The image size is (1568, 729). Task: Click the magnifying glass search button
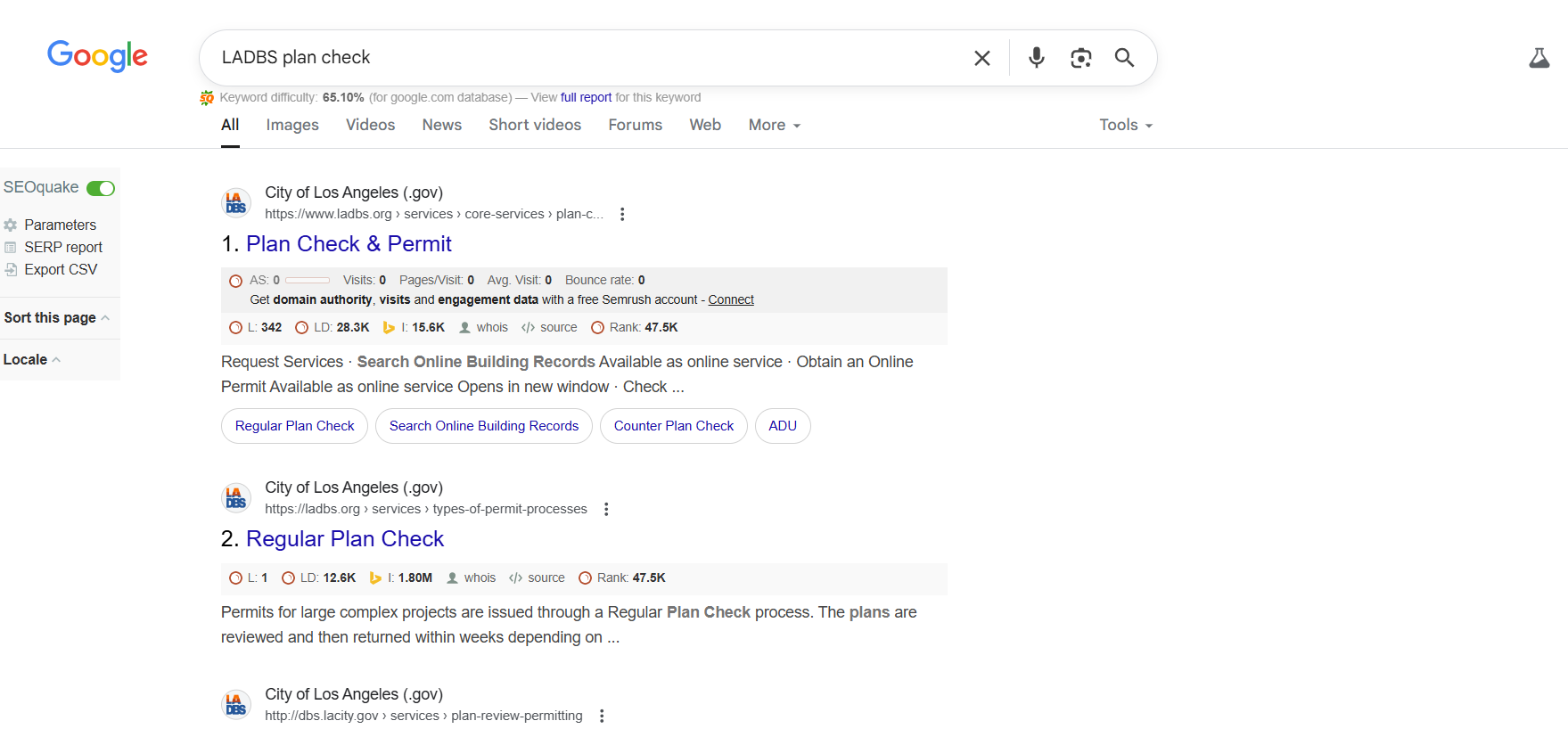click(1124, 58)
